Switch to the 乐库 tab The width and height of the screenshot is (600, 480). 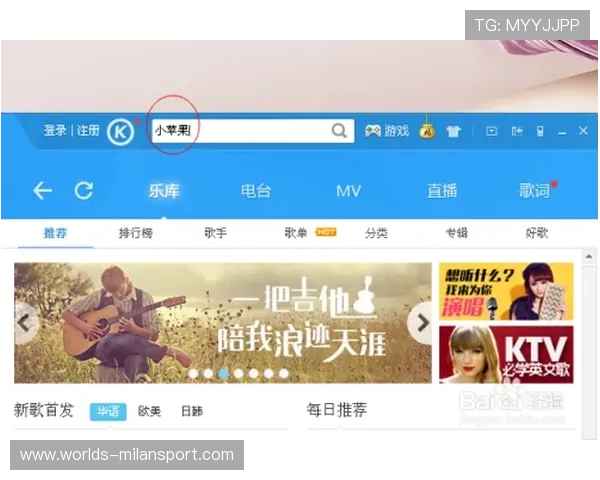[x=164, y=191]
